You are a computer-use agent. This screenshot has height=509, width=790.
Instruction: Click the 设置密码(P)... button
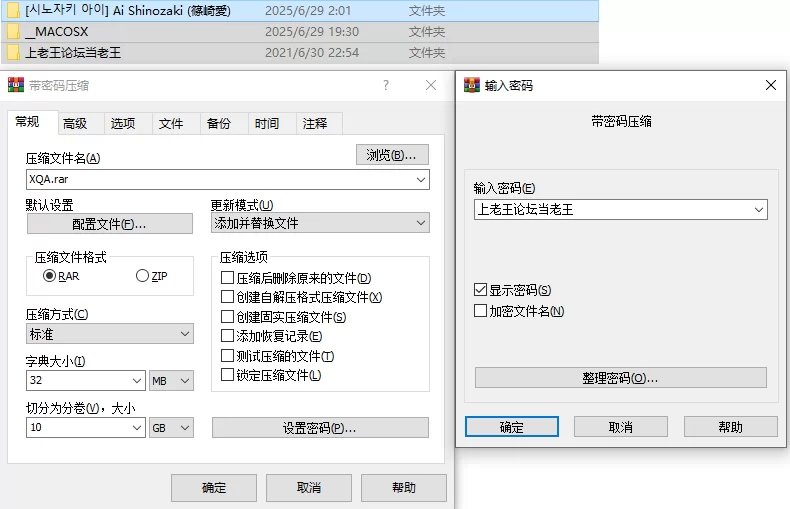click(320, 428)
